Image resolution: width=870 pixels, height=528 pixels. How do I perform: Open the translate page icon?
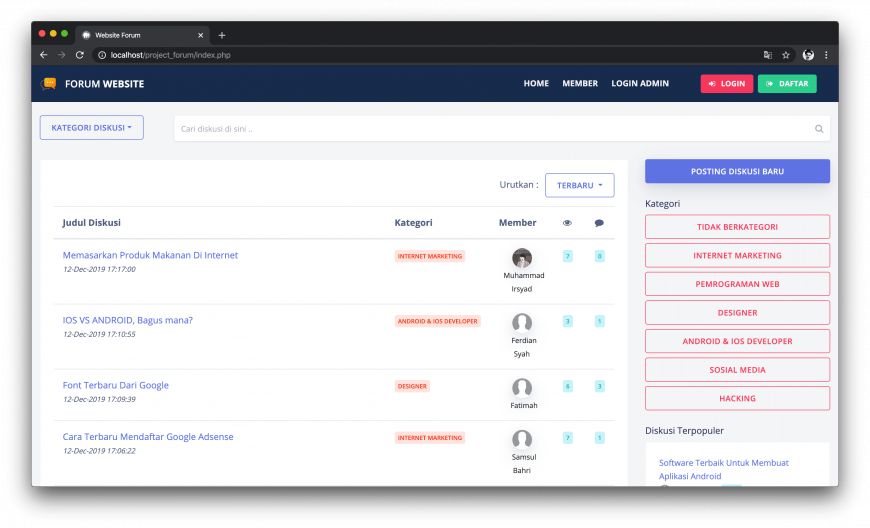pyautogui.click(x=768, y=55)
